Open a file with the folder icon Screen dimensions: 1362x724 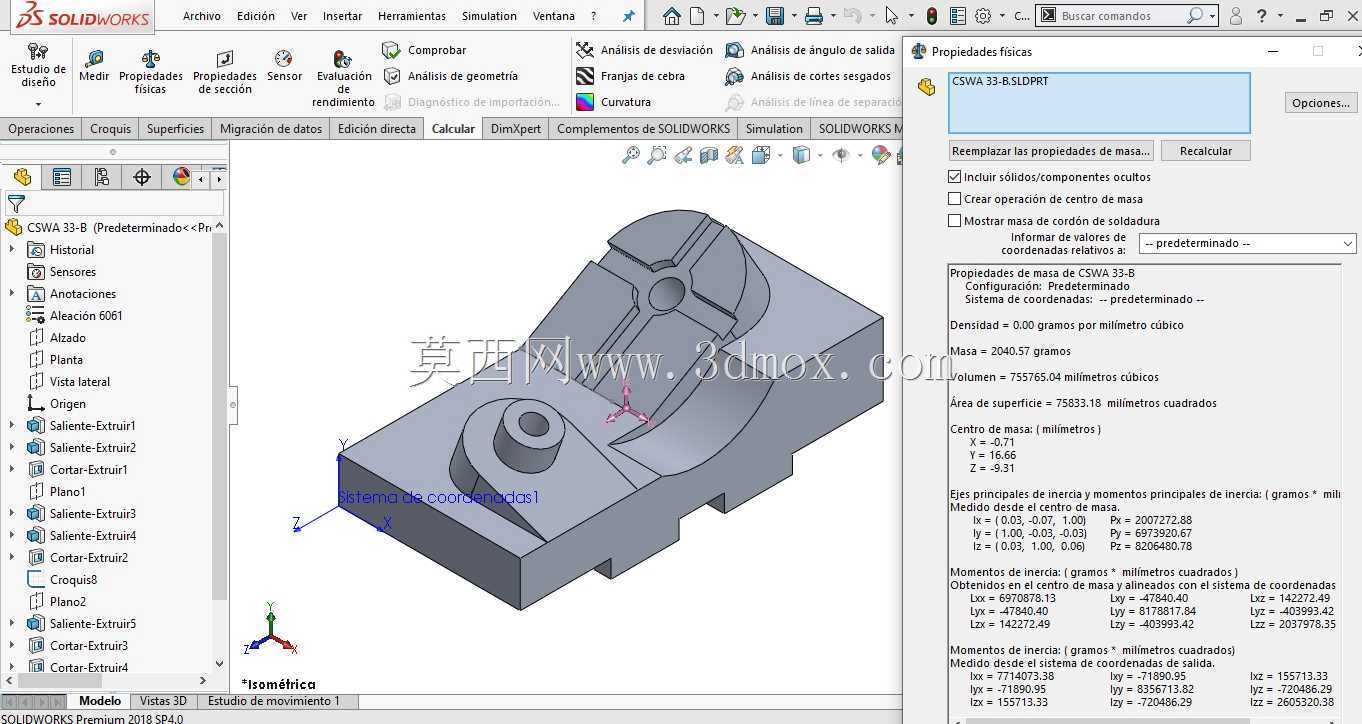pos(735,16)
